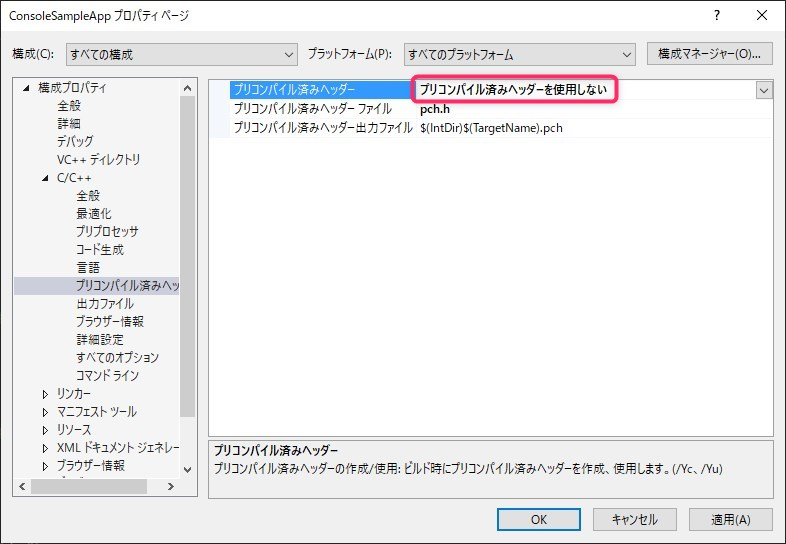Click tree scrollbar down arrow

pos(187,470)
